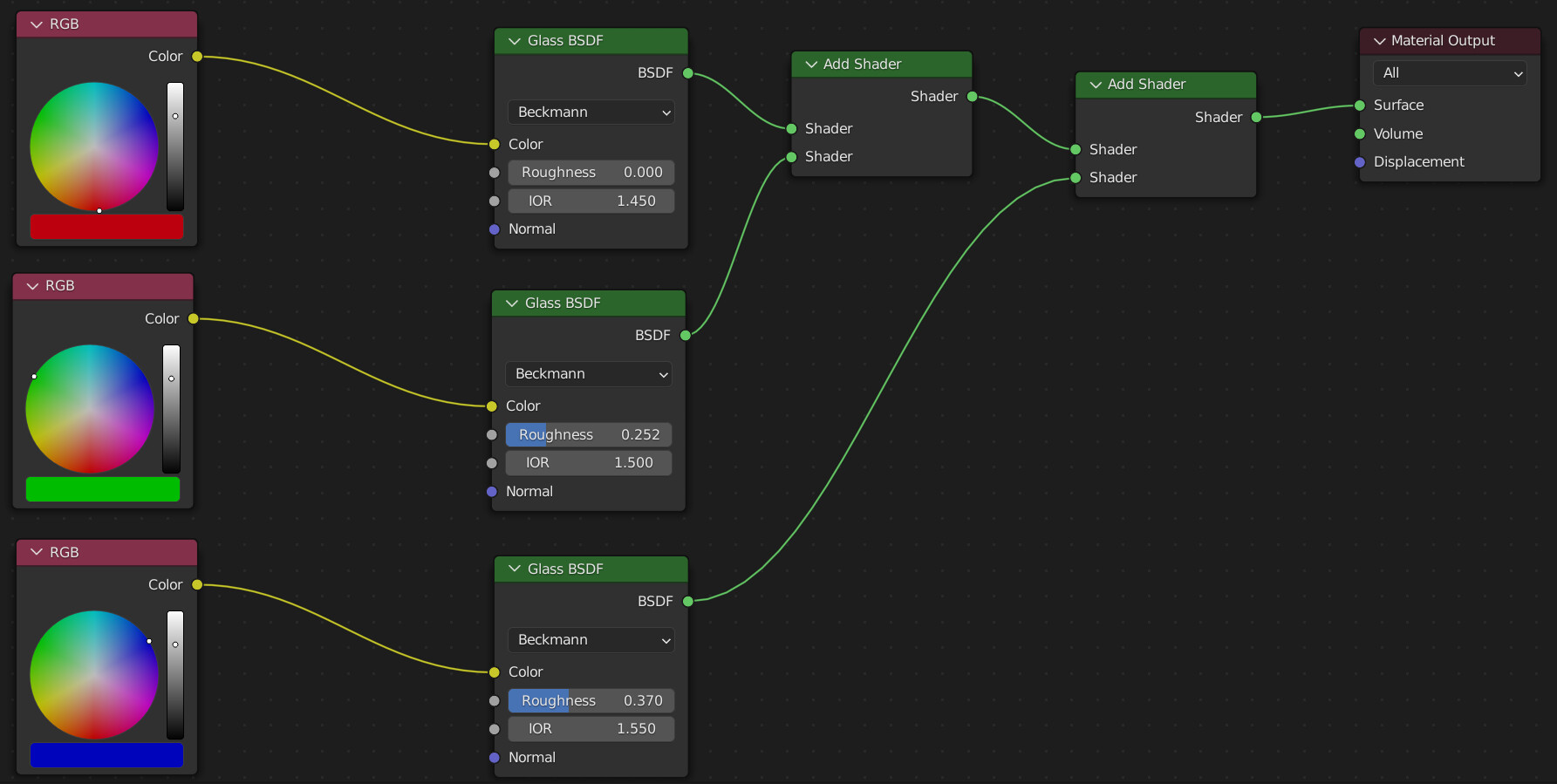Click the Volume input socket on Material Output
The width and height of the screenshot is (1557, 784).
pyautogui.click(x=1360, y=133)
